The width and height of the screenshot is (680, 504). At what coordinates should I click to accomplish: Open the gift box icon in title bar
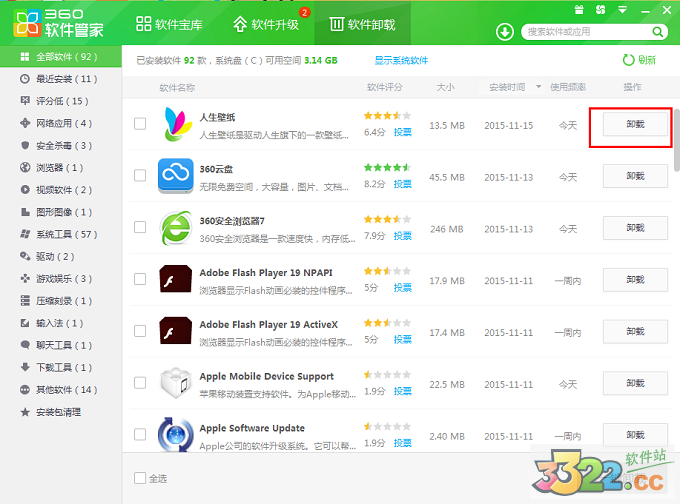579,10
